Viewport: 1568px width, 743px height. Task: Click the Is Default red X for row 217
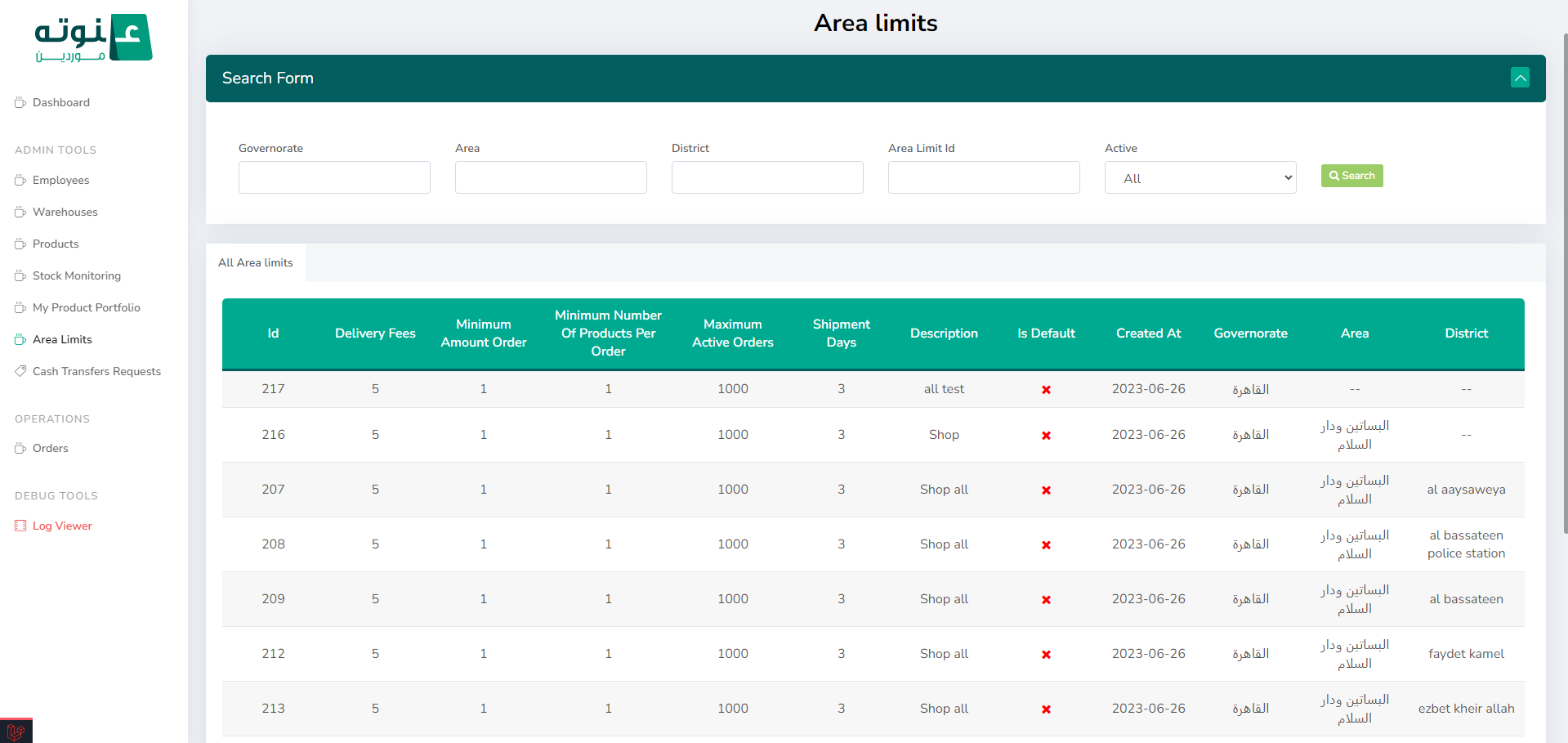coord(1046,390)
